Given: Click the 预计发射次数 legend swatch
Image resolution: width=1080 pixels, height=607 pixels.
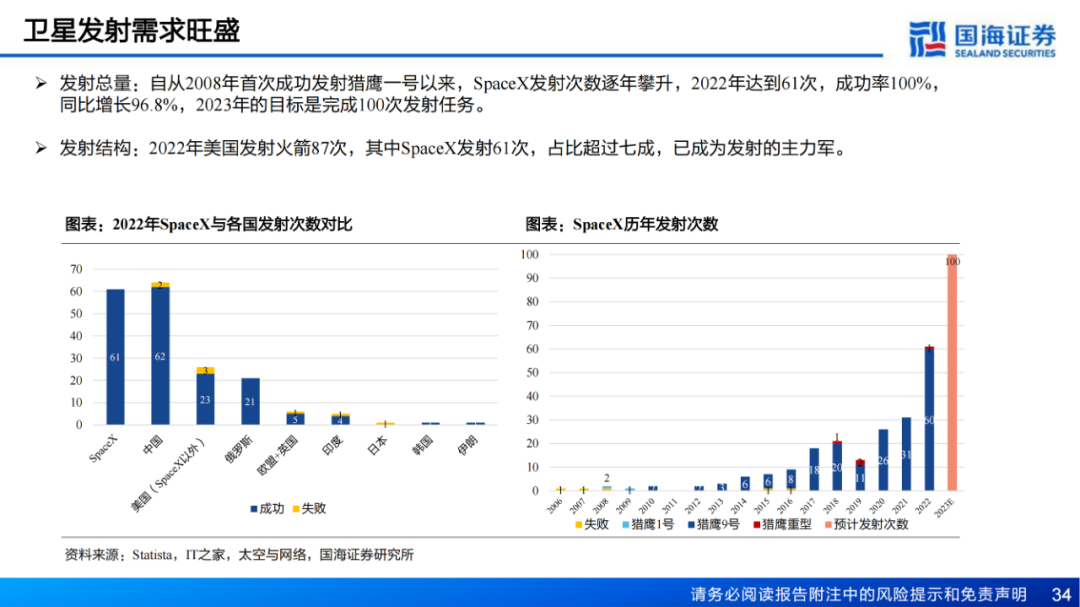Looking at the screenshot, I should click(828, 525).
